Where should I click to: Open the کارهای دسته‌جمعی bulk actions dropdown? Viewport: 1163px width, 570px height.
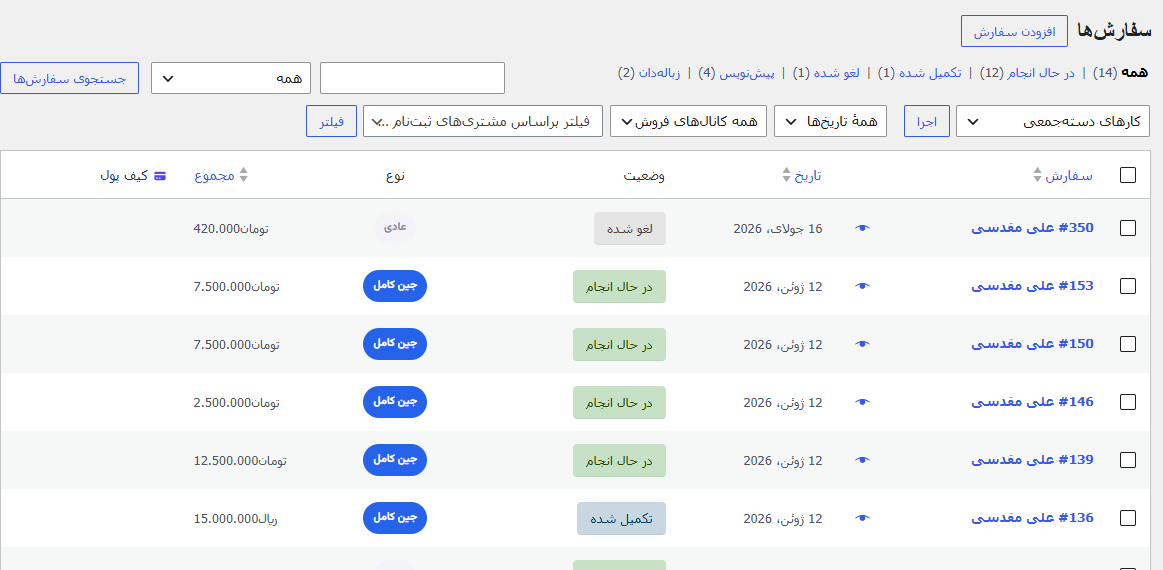[1052, 122]
